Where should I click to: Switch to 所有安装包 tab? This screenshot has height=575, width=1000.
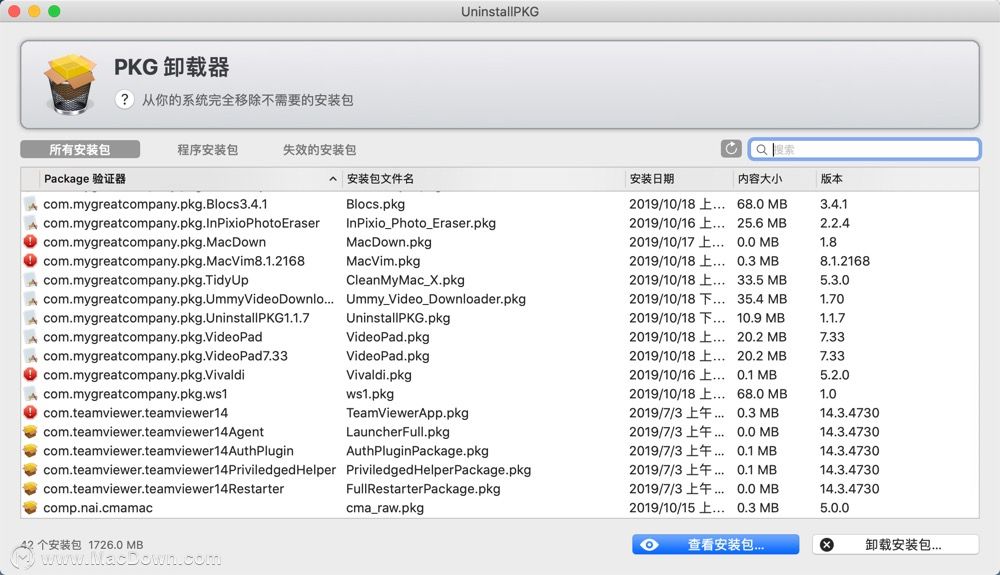[80, 150]
